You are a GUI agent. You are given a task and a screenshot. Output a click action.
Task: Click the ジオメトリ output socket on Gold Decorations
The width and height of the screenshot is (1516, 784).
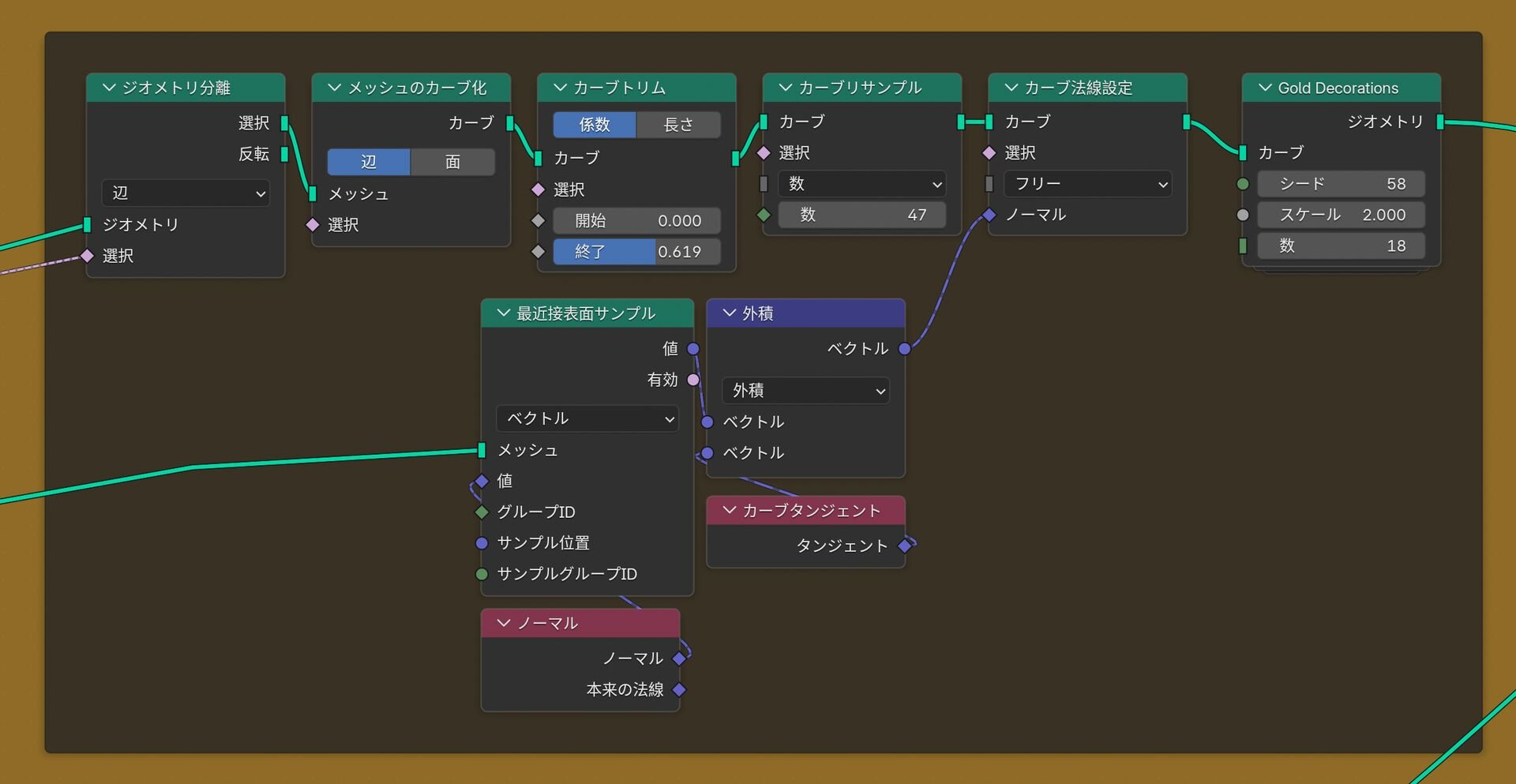click(x=1440, y=122)
